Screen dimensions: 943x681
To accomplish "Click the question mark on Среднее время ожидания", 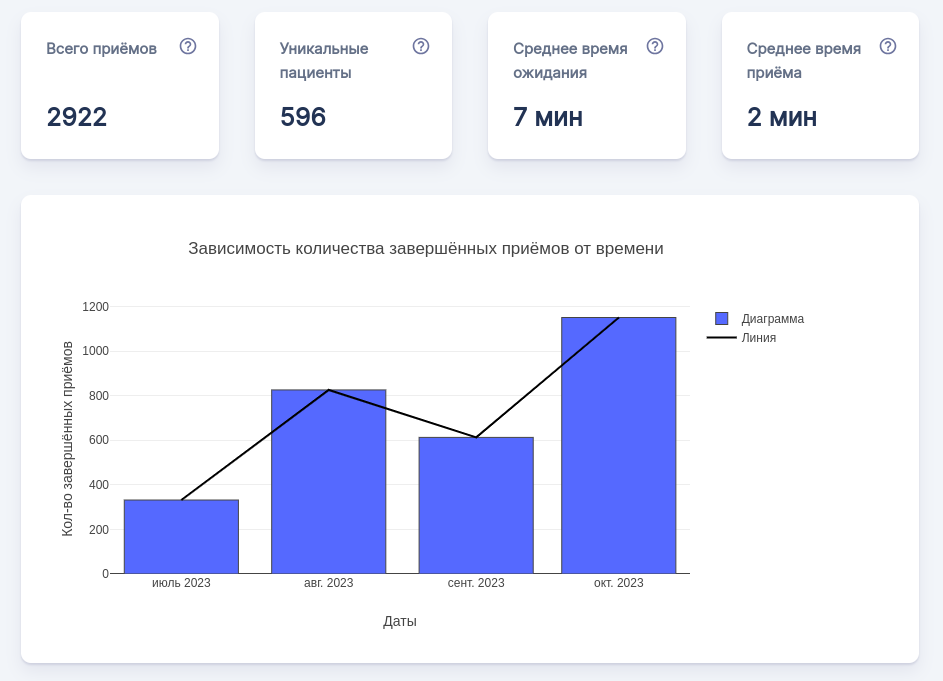I will [655, 45].
